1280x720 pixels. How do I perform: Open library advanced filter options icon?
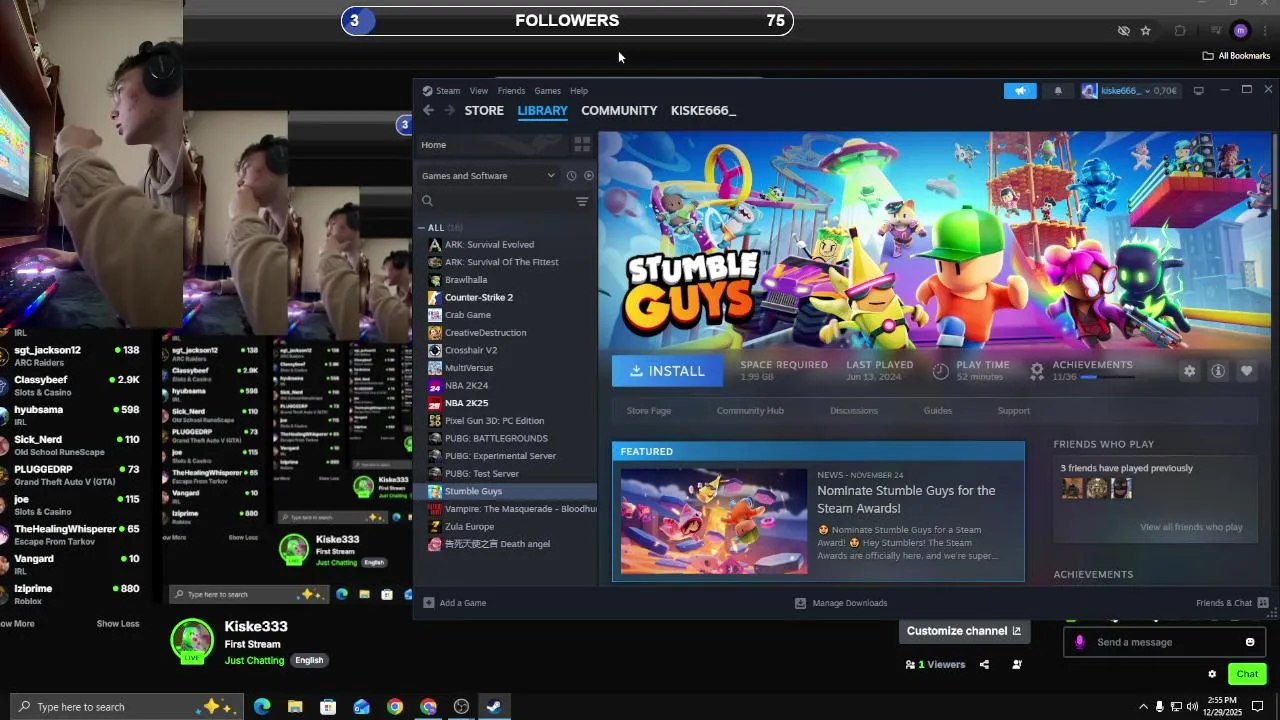tap(582, 201)
